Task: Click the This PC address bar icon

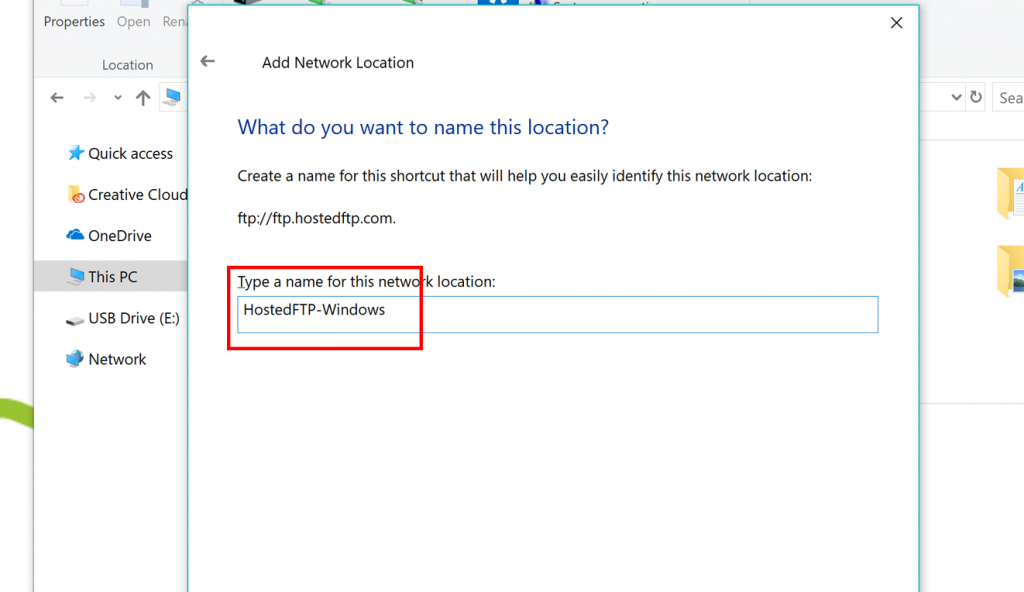Action: point(172,97)
